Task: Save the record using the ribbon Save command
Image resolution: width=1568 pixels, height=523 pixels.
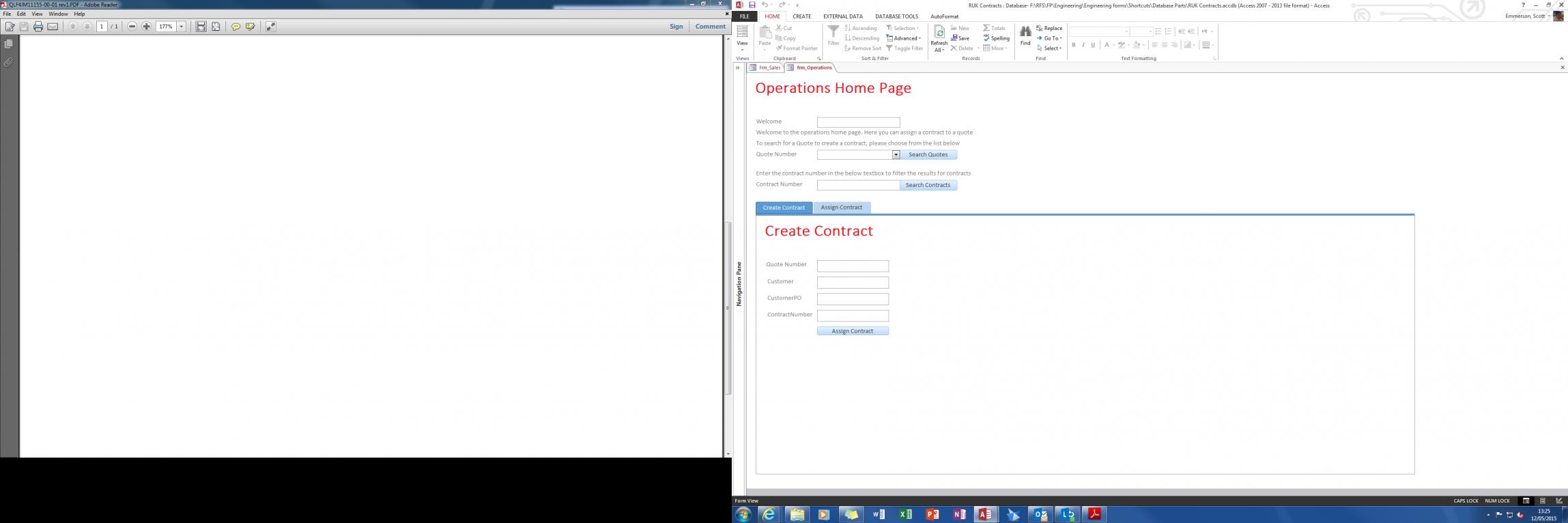Action: [x=960, y=38]
